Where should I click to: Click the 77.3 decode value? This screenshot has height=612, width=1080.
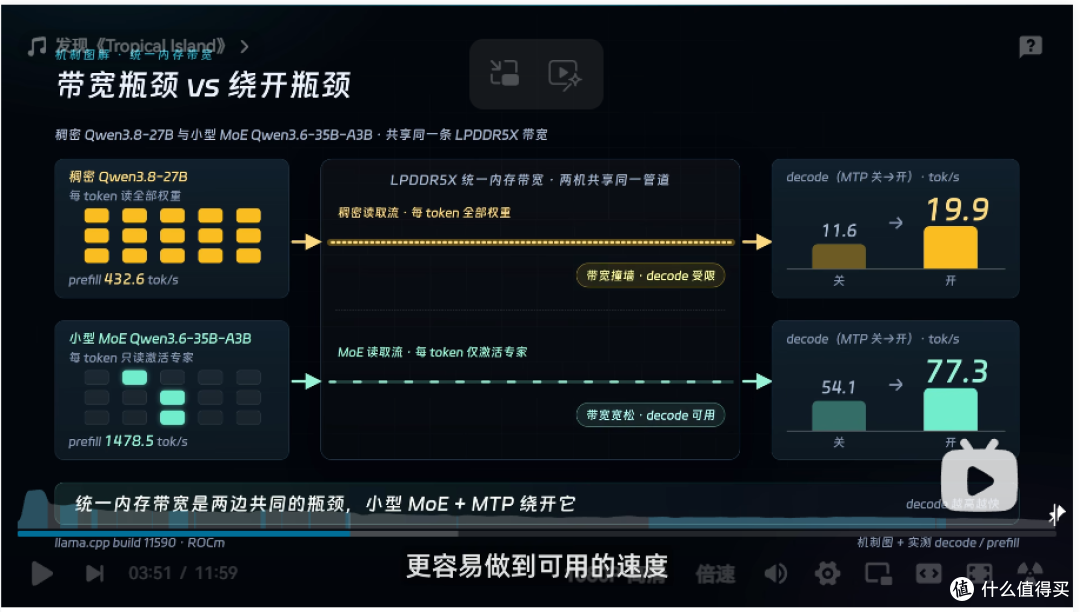[x=957, y=372]
